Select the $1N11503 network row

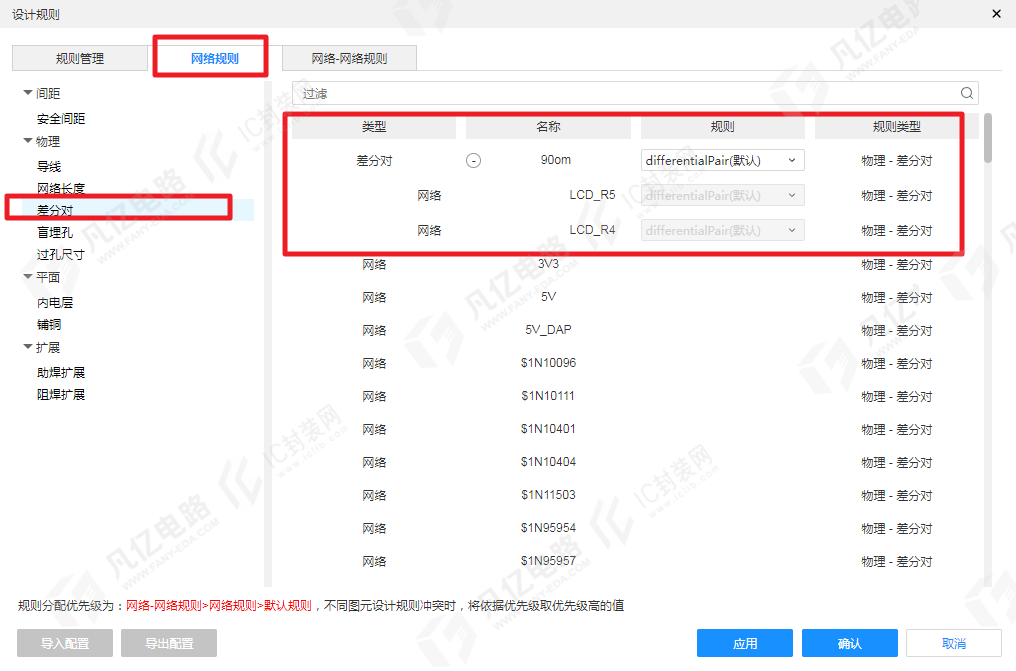635,495
